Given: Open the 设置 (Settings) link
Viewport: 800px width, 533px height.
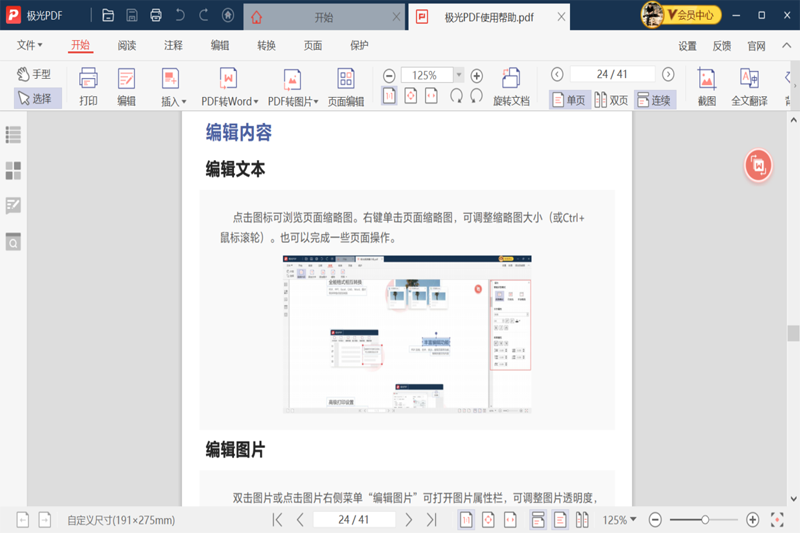Looking at the screenshot, I should (687, 46).
